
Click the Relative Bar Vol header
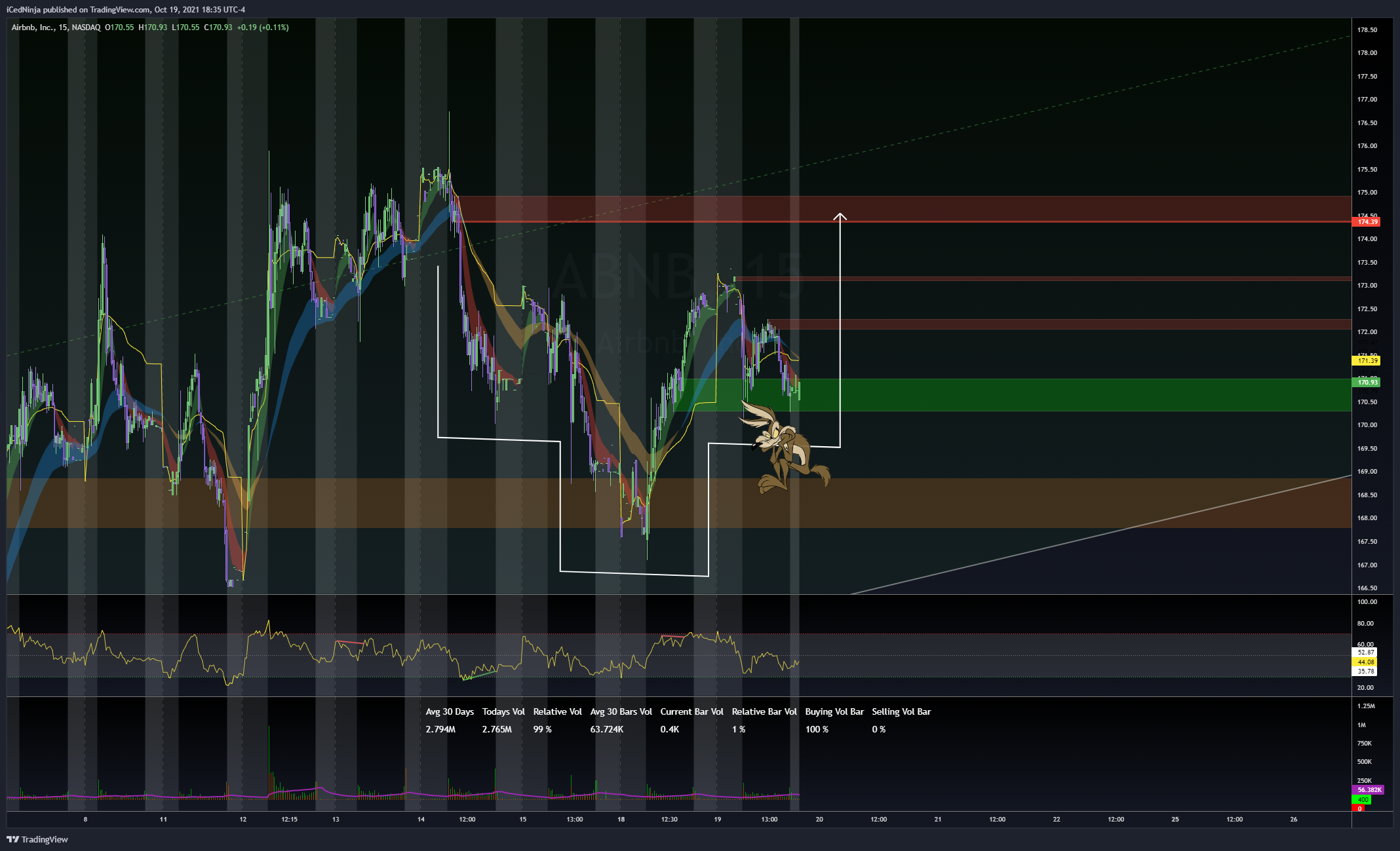(764, 712)
